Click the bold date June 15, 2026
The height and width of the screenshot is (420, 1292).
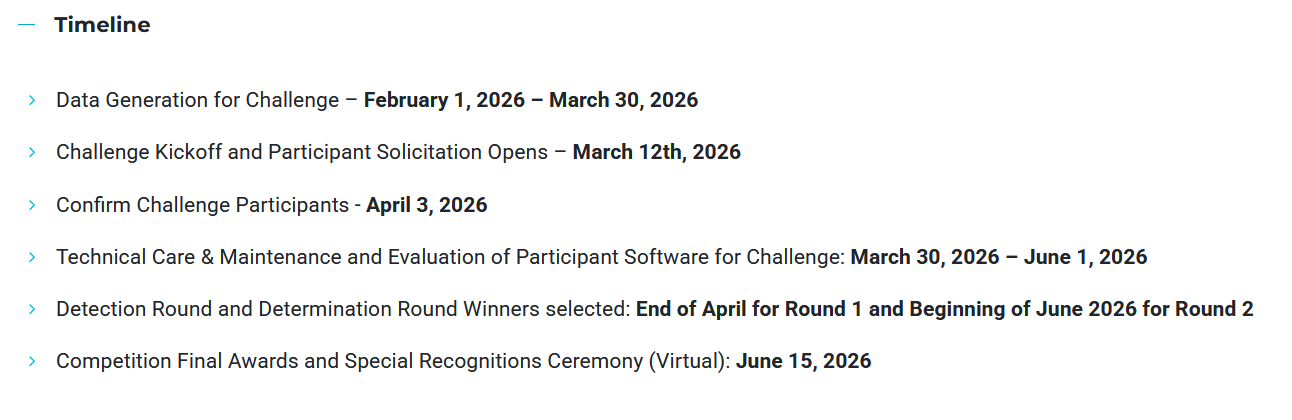click(803, 361)
